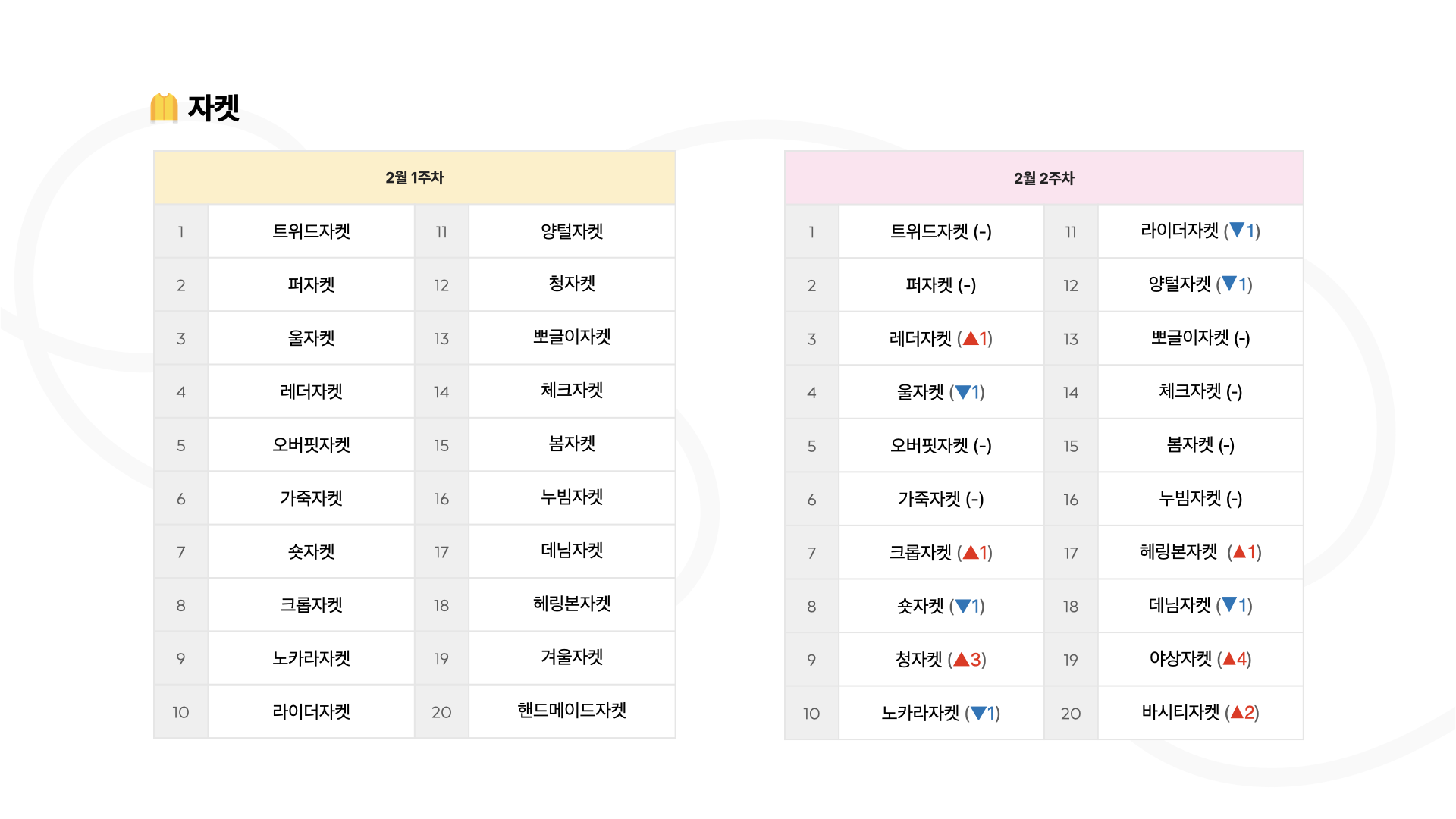Click 뽀글이자켓 in the 2월 1주차 table
The width and height of the screenshot is (1456, 819).
572,337
